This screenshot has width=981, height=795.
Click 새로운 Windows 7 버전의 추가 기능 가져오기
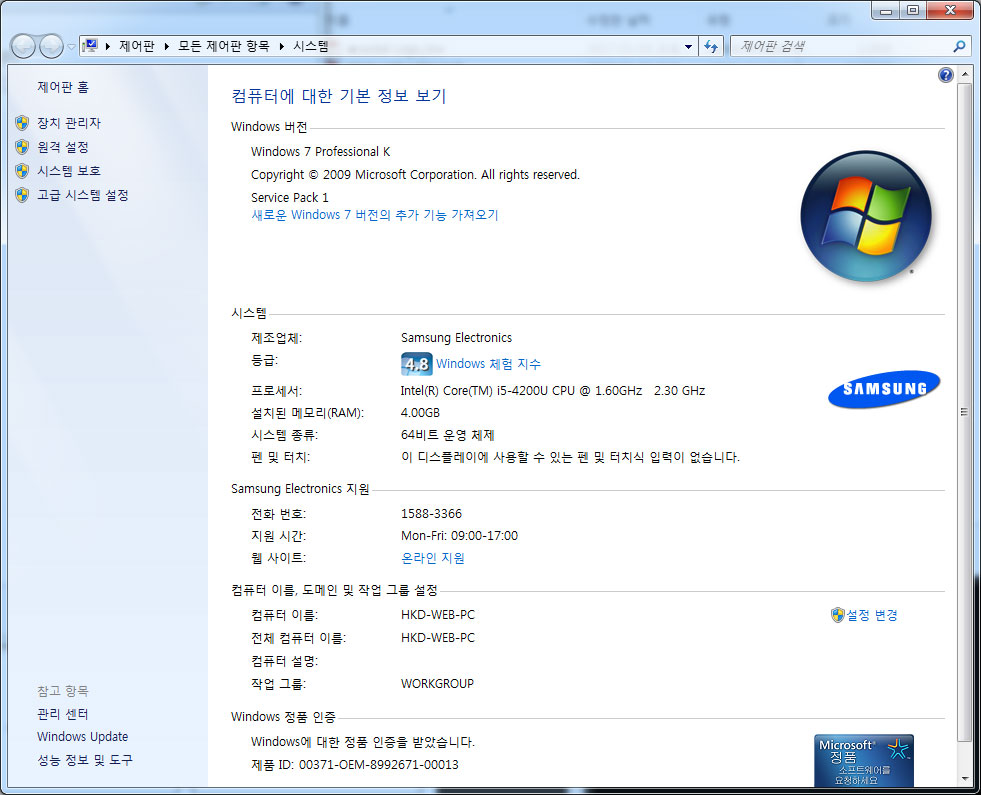375,215
